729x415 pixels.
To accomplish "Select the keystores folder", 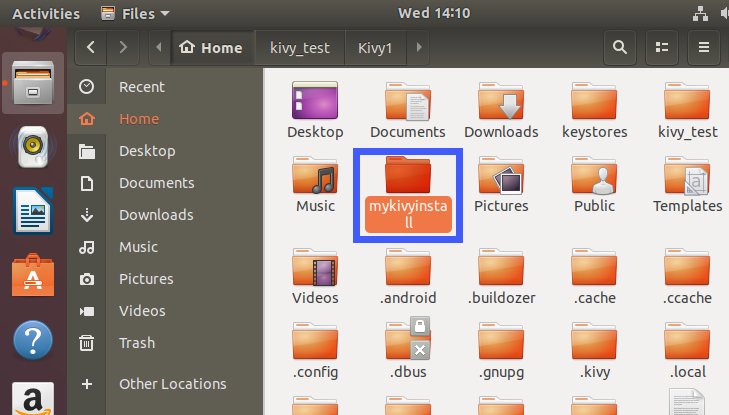I will point(594,111).
